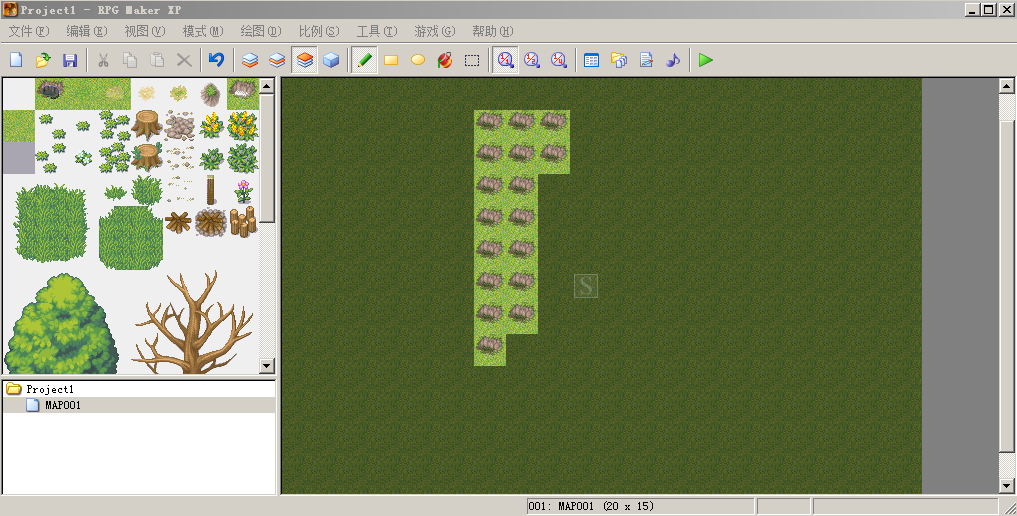Image resolution: width=1017 pixels, height=516 pixels.
Task: Click the Paste clipboard icon
Action: tap(157, 60)
